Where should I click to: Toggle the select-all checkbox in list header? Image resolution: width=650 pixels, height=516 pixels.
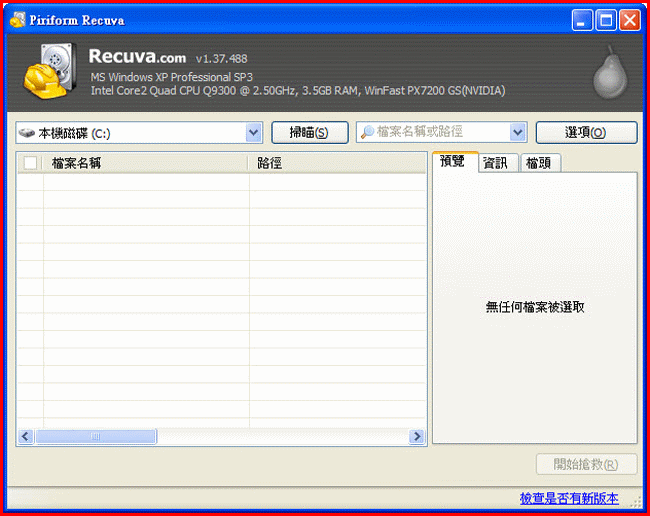click(x=30, y=163)
